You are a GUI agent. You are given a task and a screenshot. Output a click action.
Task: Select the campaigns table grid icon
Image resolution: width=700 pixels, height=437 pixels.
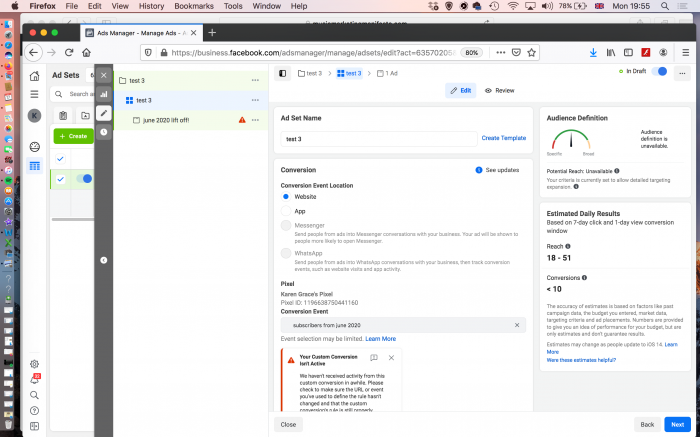[x=34, y=166]
